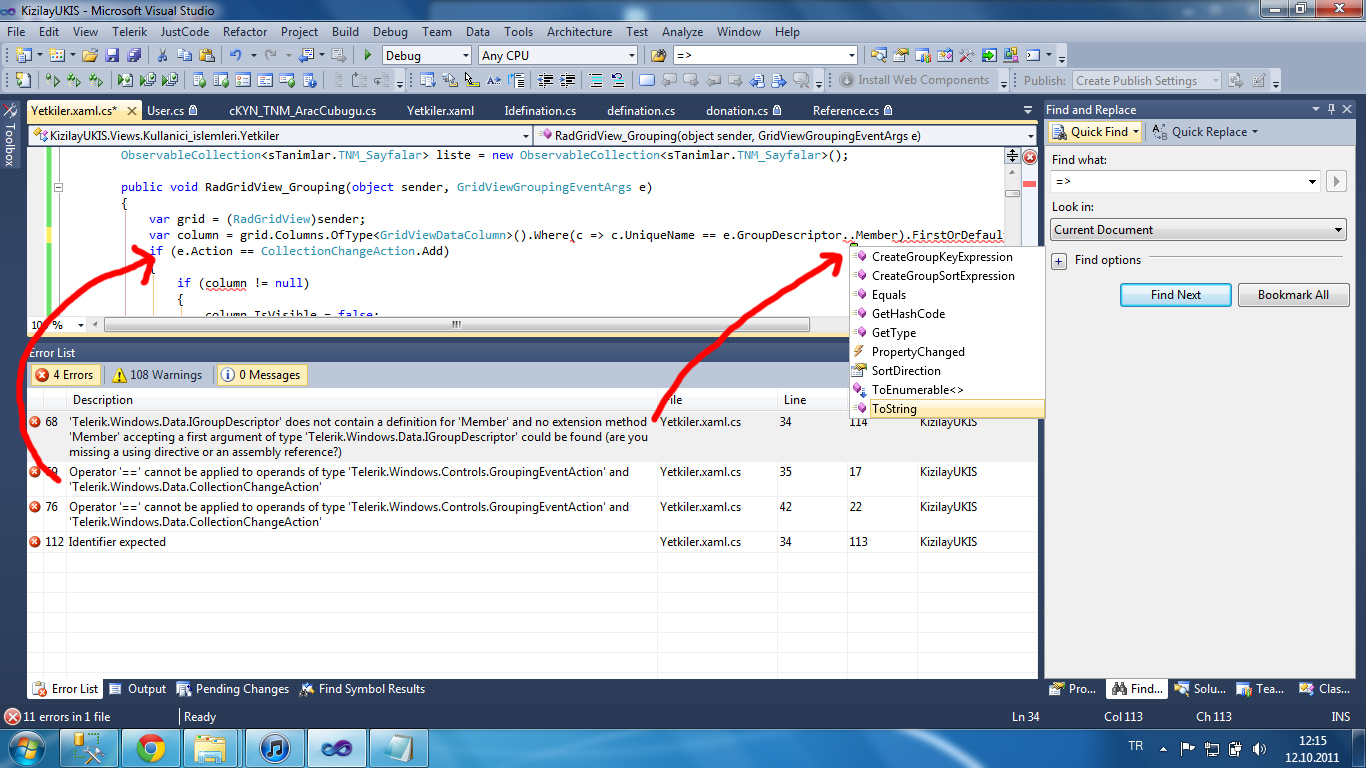Toggle the 108 Warnings filter
1366x768 pixels.
click(156, 375)
